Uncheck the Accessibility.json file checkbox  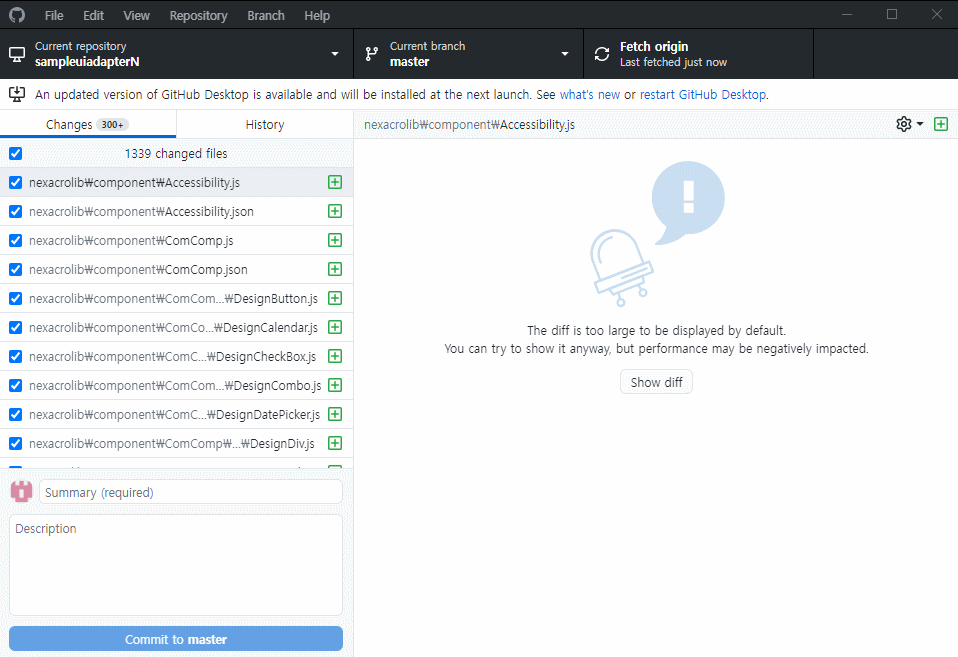(x=16, y=211)
